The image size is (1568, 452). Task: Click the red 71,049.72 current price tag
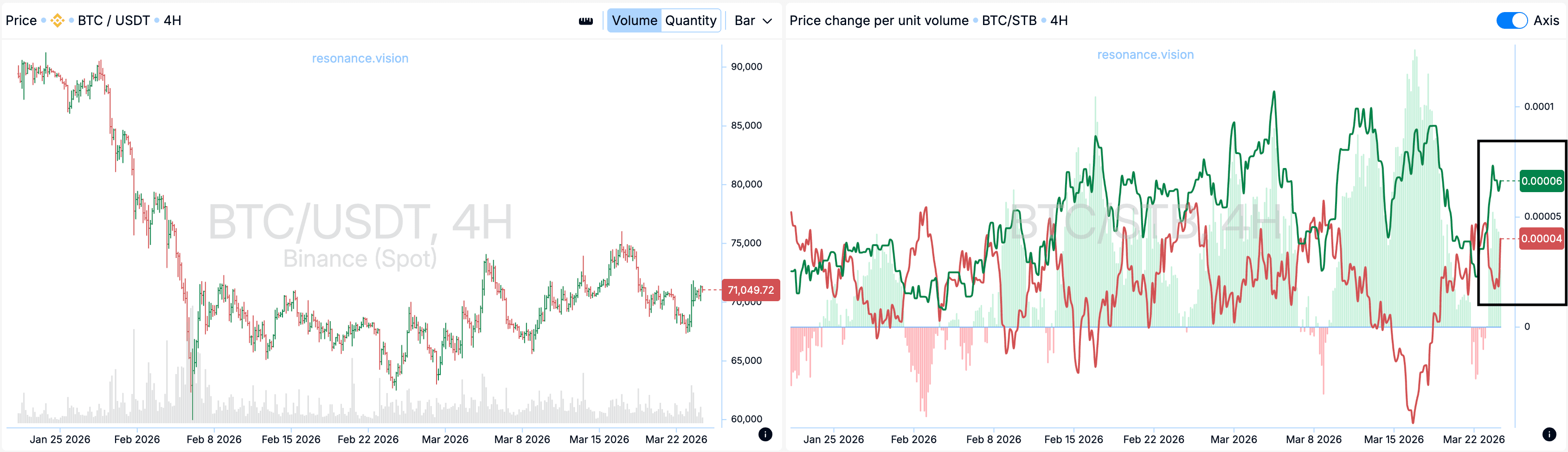tap(751, 290)
